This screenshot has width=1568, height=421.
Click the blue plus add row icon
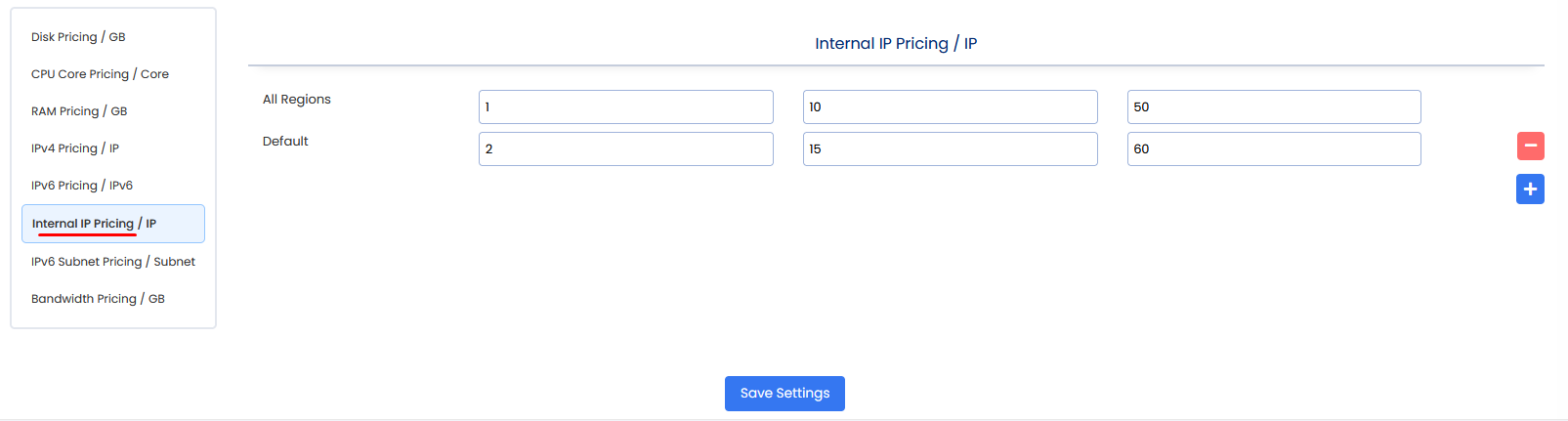click(1530, 189)
